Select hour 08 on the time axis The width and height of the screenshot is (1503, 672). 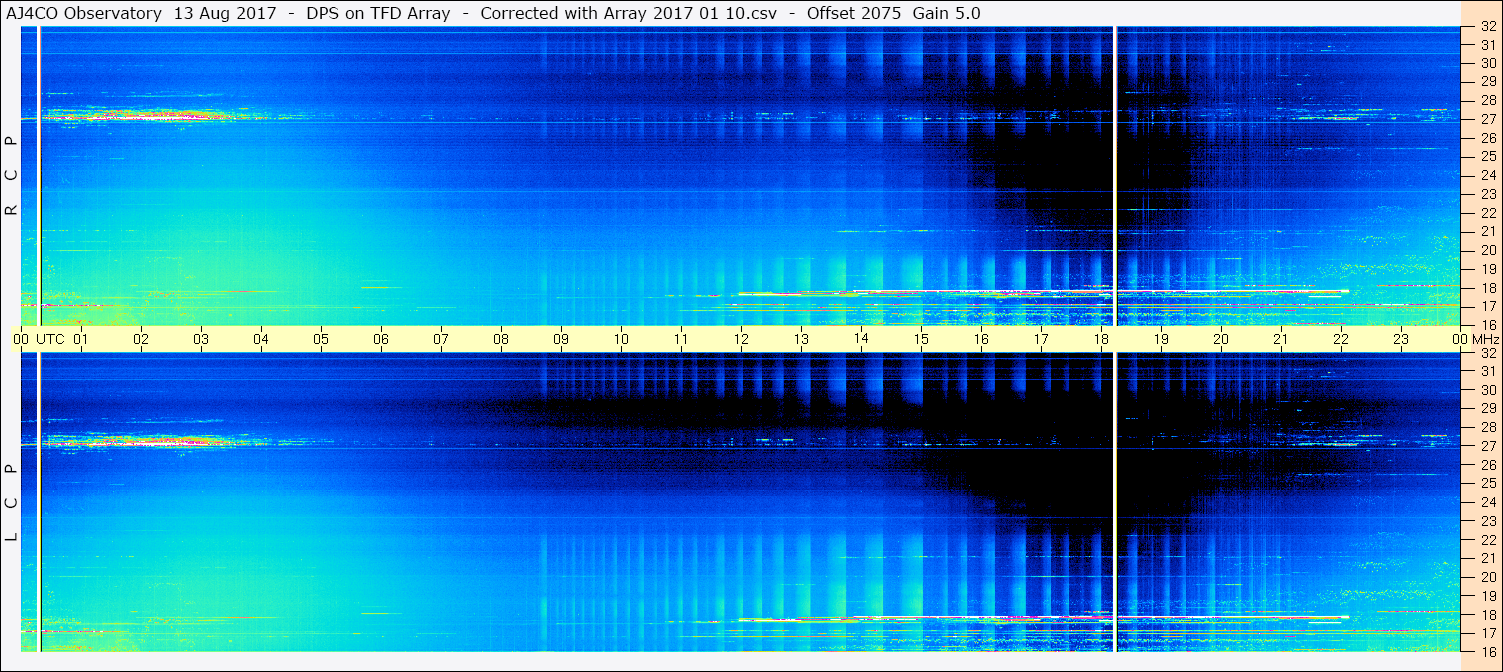501,339
